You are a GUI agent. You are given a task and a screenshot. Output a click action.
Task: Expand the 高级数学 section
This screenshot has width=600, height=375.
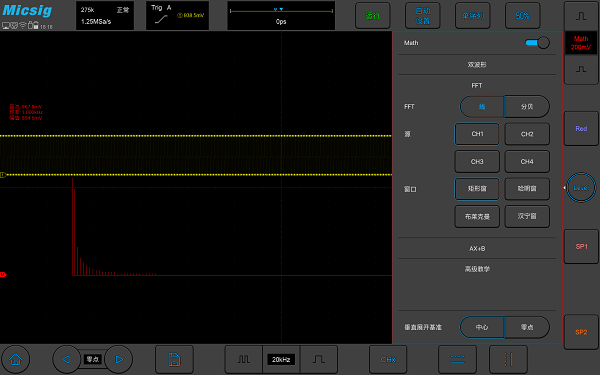point(477,269)
